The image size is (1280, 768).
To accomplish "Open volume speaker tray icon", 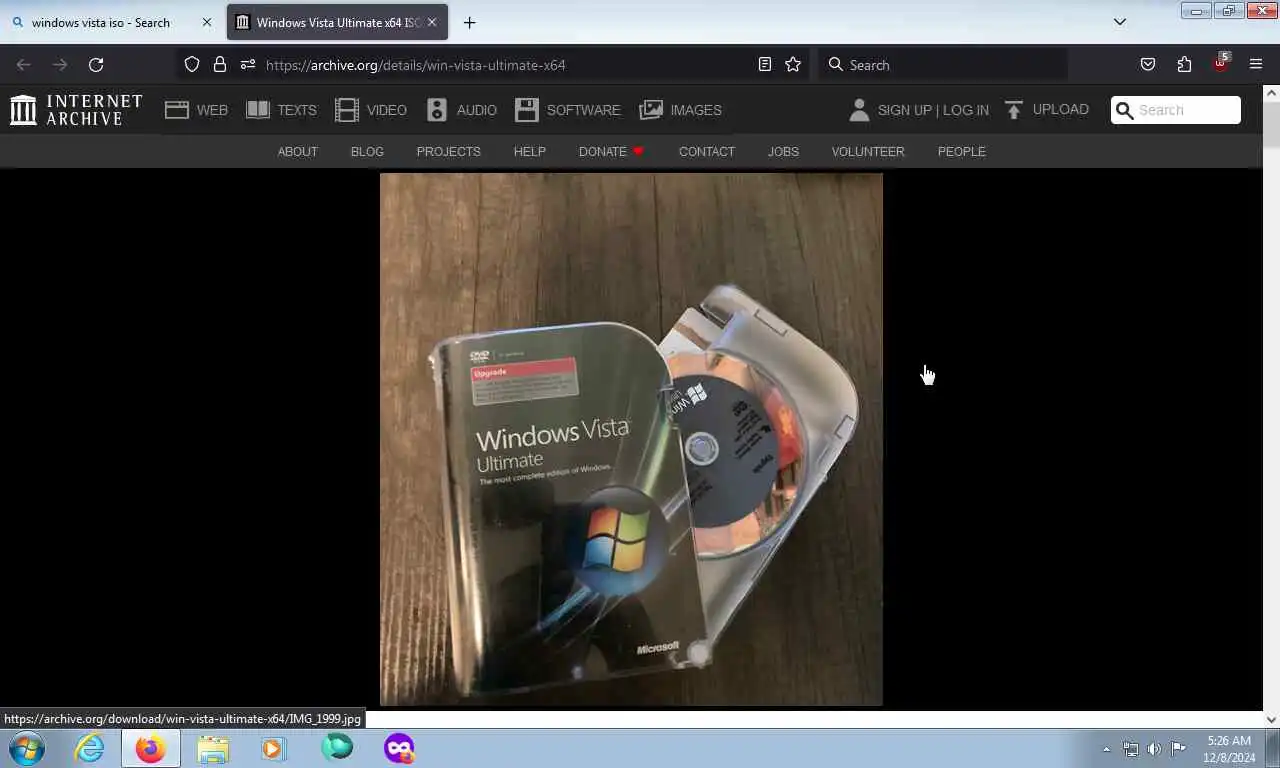I will 1154,749.
